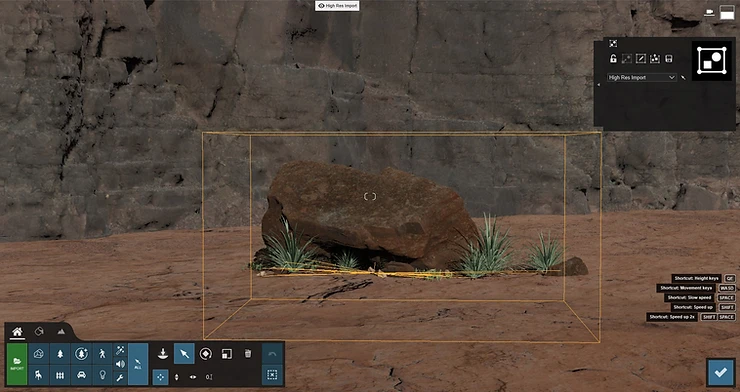Open the Utilities wrench category
This screenshot has height=392, width=740.
(x=120, y=378)
